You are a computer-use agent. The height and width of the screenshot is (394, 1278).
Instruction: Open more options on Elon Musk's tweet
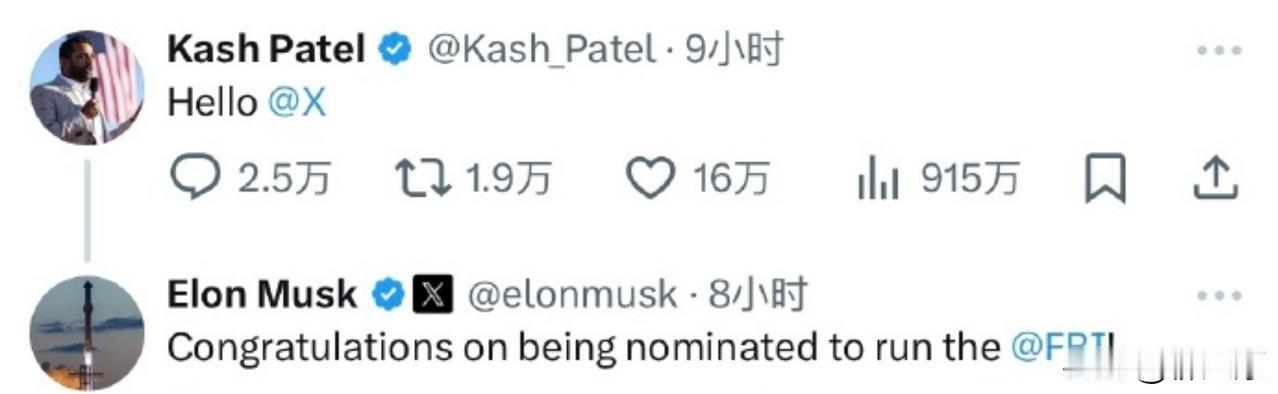pyautogui.click(x=1218, y=296)
